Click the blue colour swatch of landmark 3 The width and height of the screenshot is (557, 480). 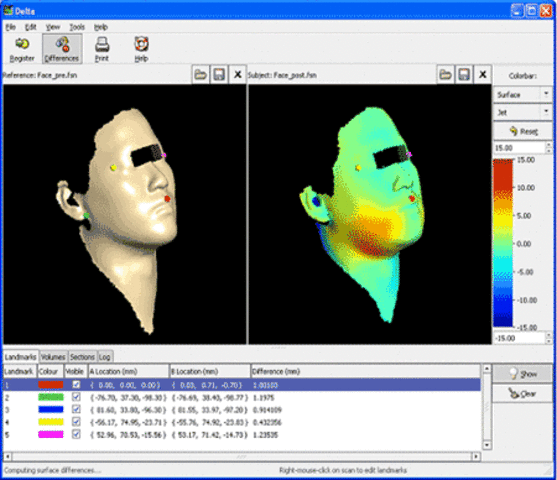click(x=51, y=410)
